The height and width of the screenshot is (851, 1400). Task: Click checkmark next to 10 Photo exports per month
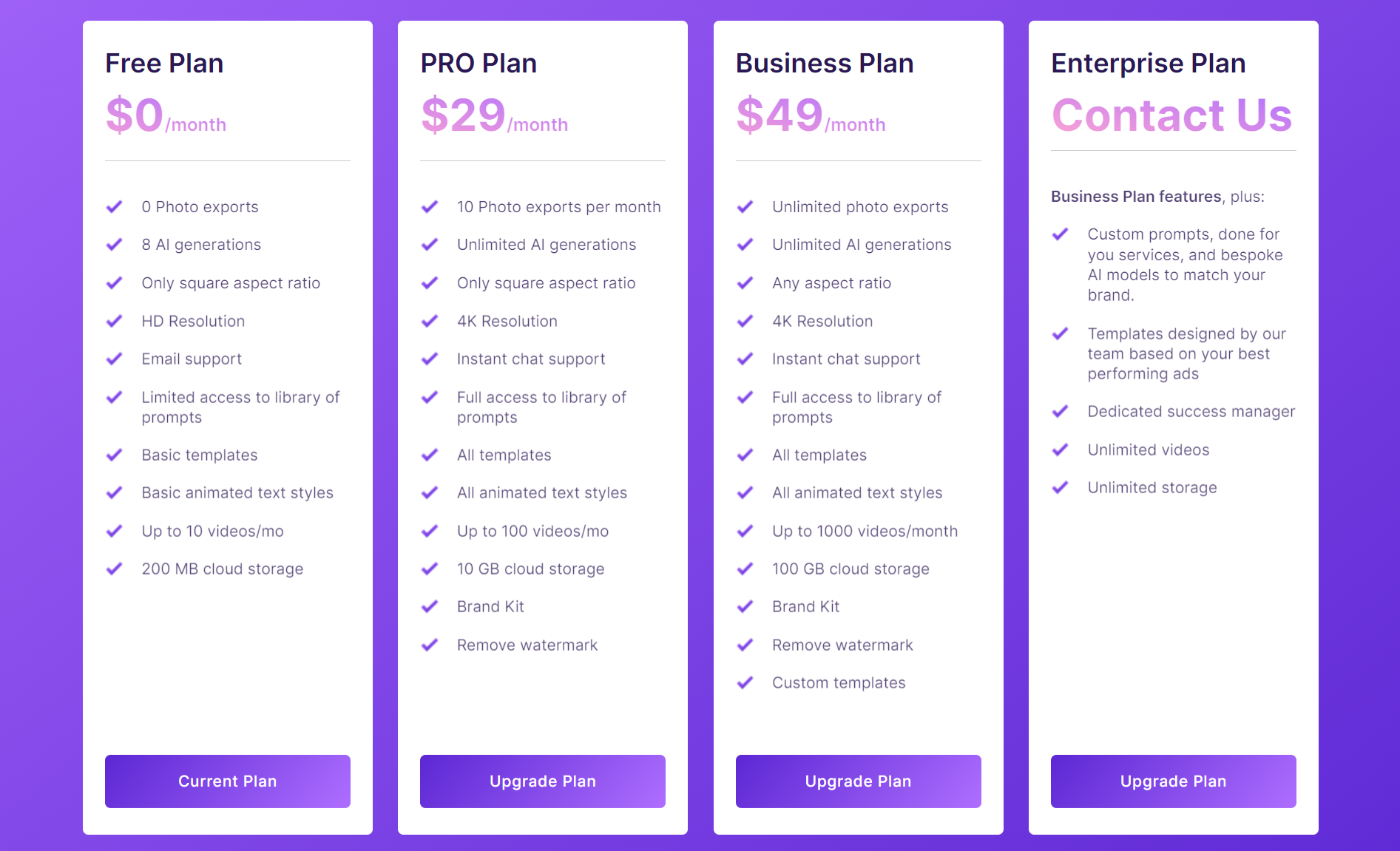click(x=430, y=207)
